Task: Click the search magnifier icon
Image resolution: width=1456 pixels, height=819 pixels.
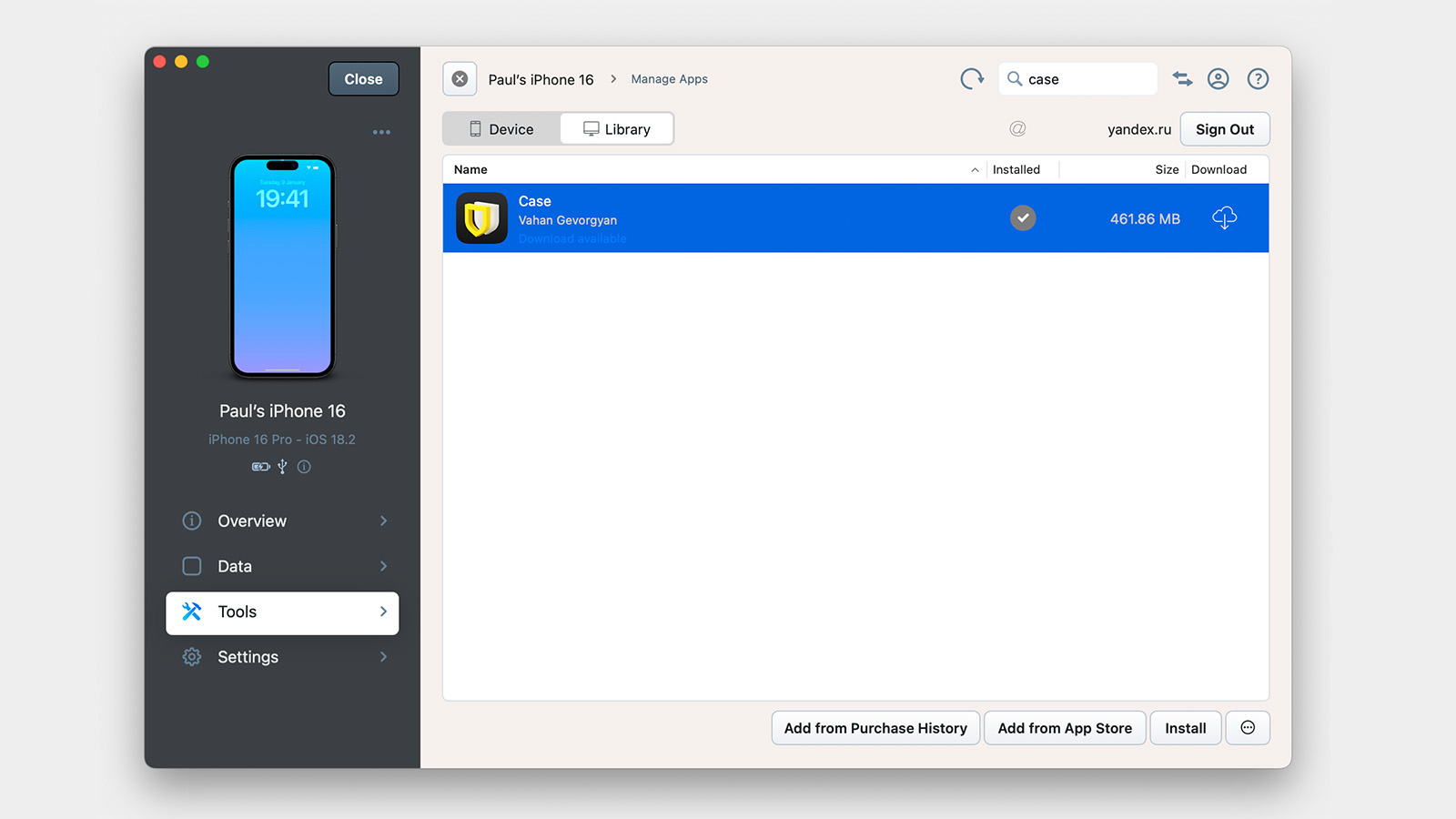Action: [1015, 78]
